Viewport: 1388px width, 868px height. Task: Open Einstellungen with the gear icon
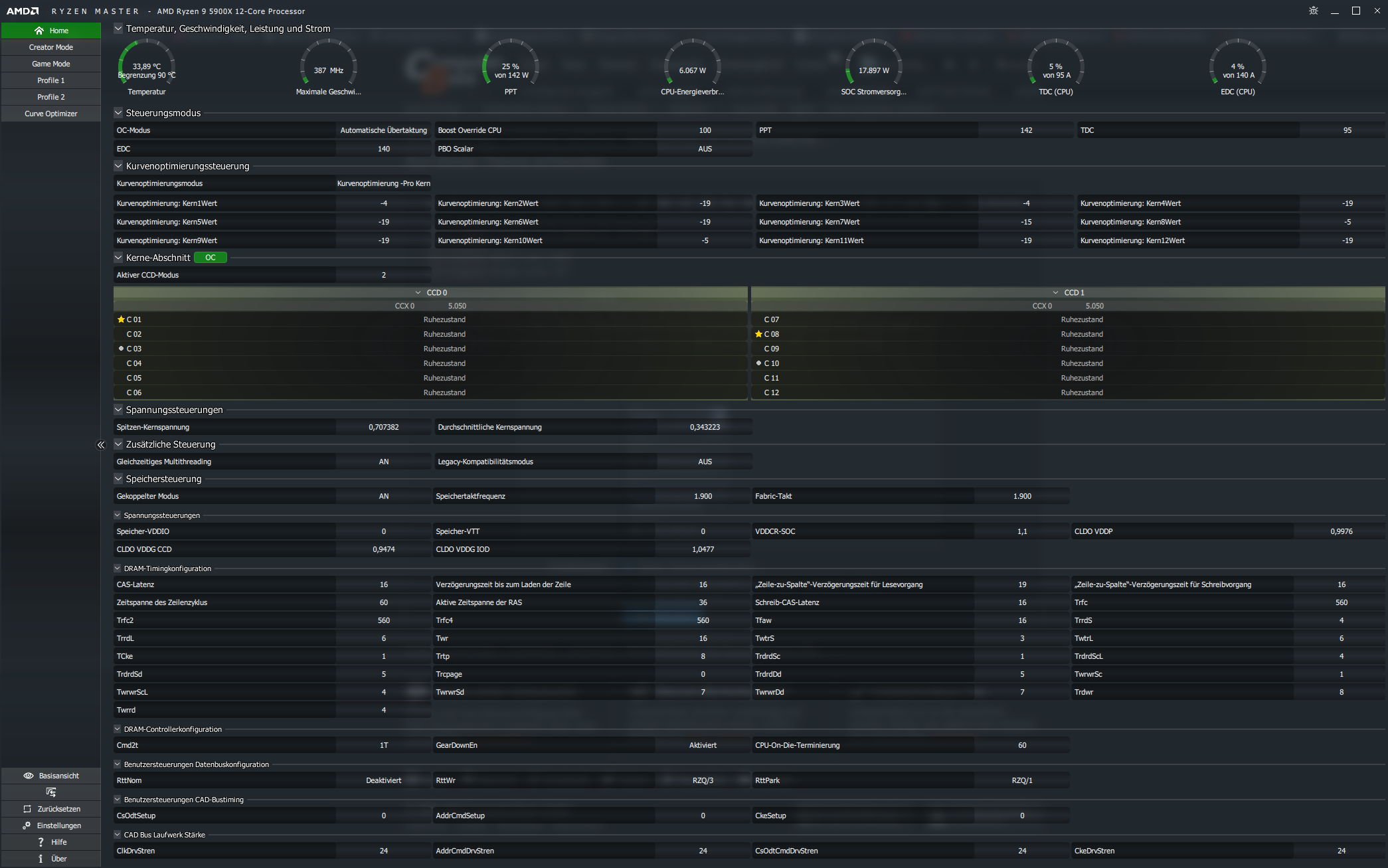[27, 825]
